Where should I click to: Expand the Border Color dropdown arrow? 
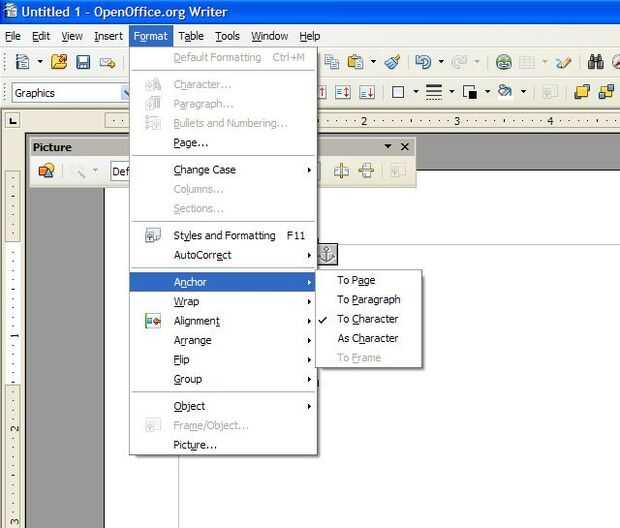pyautogui.click(x=488, y=92)
